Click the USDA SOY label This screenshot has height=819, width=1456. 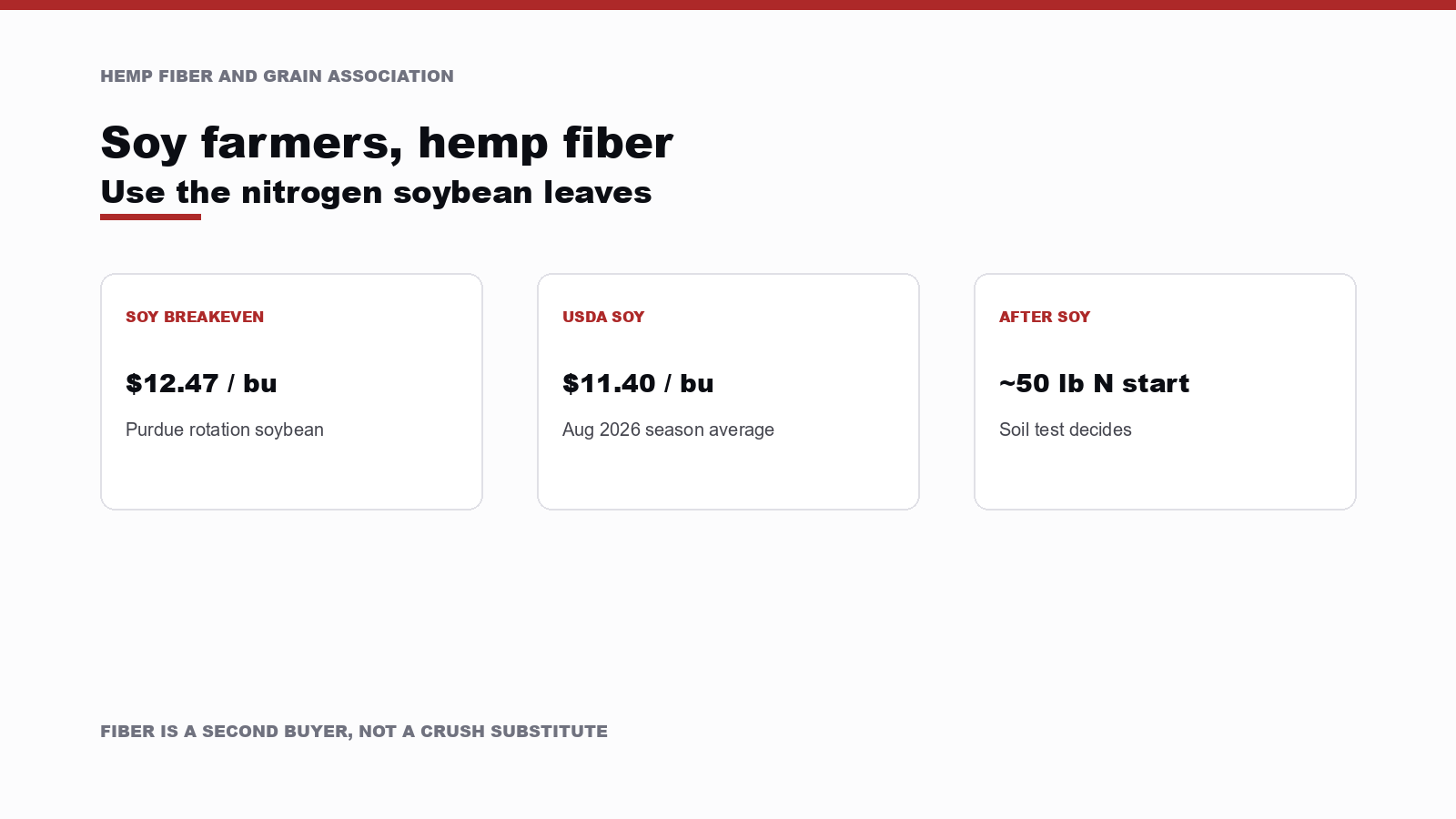point(603,317)
